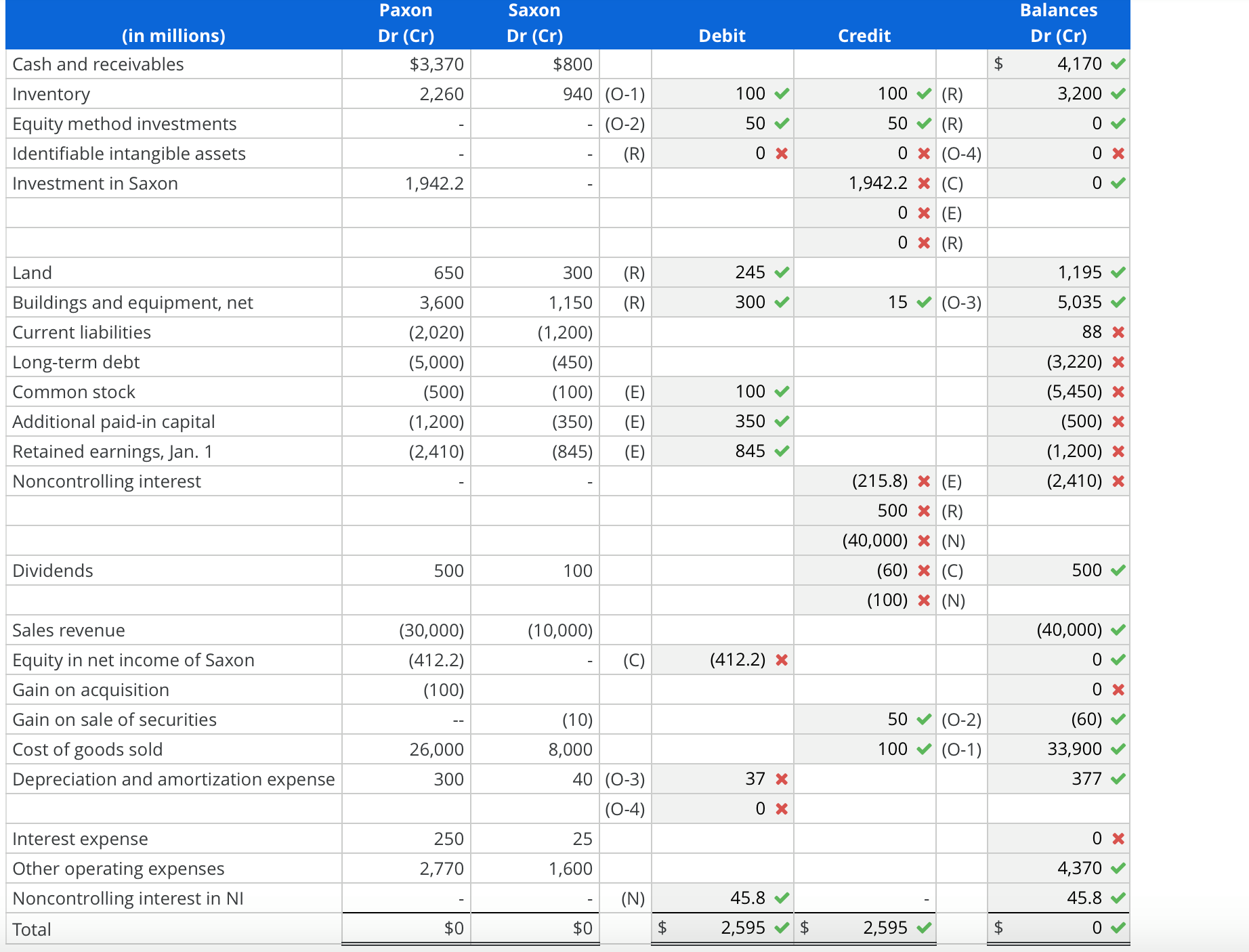Click the "Noncontrolling interest in NI" row label
This screenshot has width=1249, height=952.
tap(128, 899)
